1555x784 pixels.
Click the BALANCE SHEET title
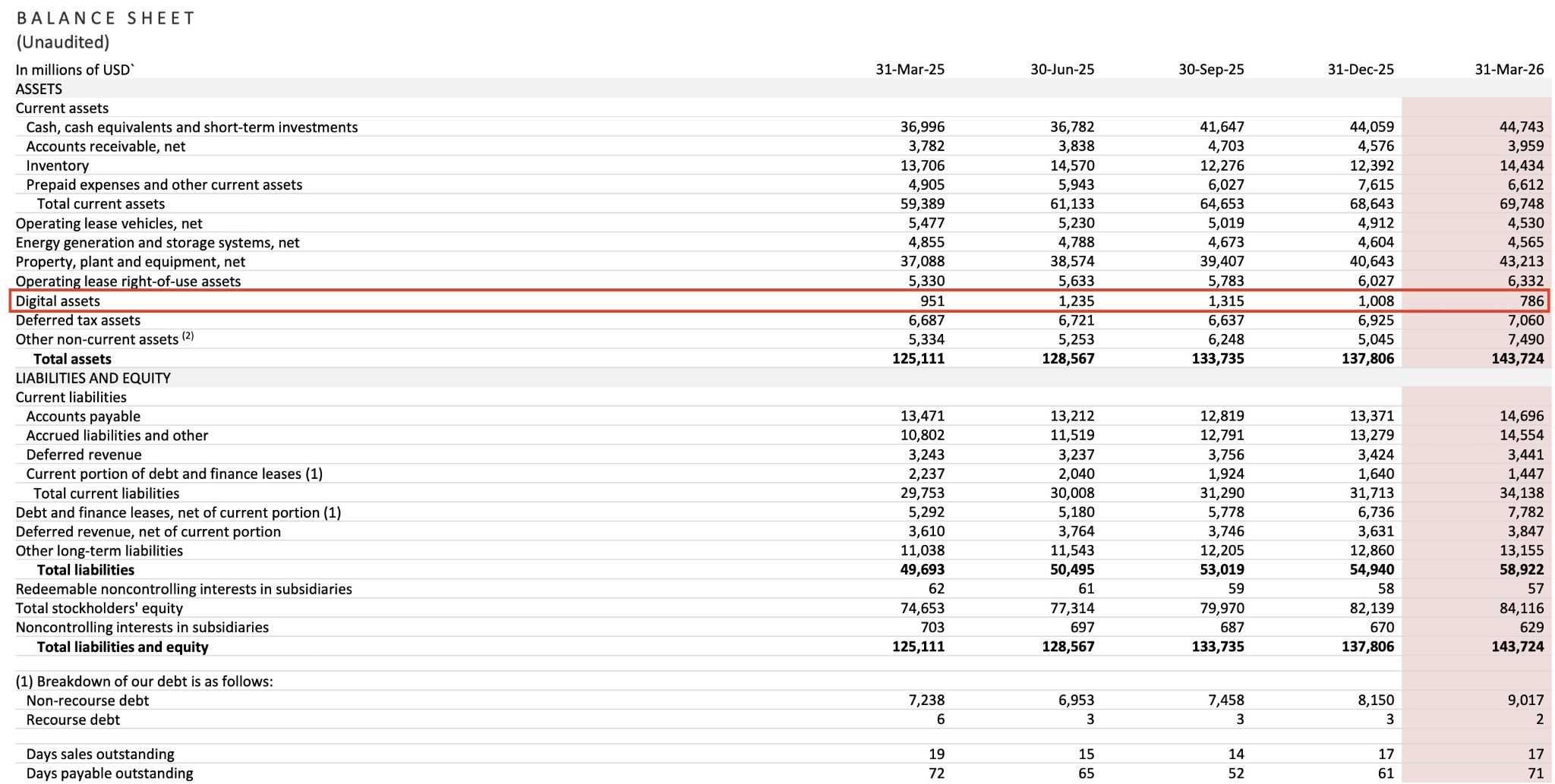tap(106, 18)
